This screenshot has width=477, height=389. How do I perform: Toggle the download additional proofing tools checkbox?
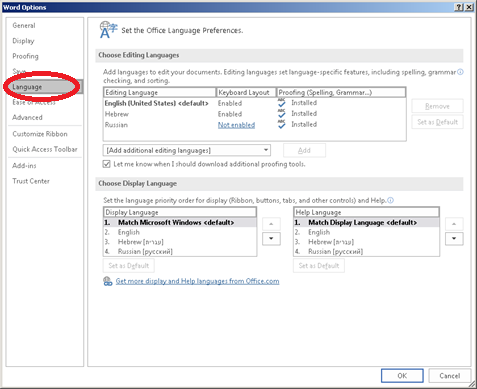point(106,164)
